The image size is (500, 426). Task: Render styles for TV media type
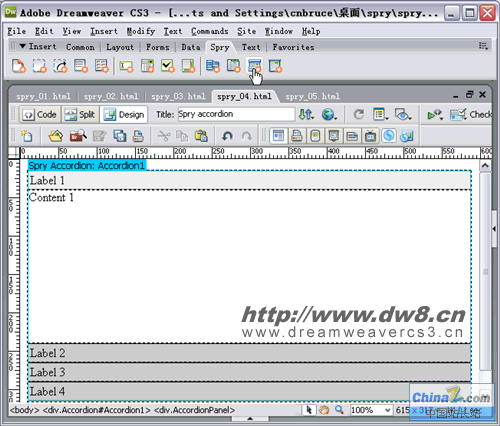(x=371, y=136)
